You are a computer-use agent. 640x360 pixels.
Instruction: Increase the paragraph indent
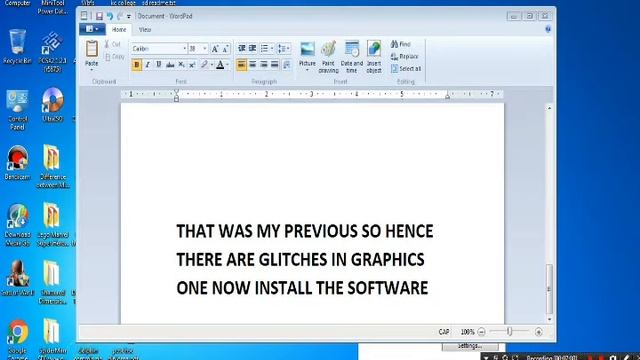click(253, 49)
